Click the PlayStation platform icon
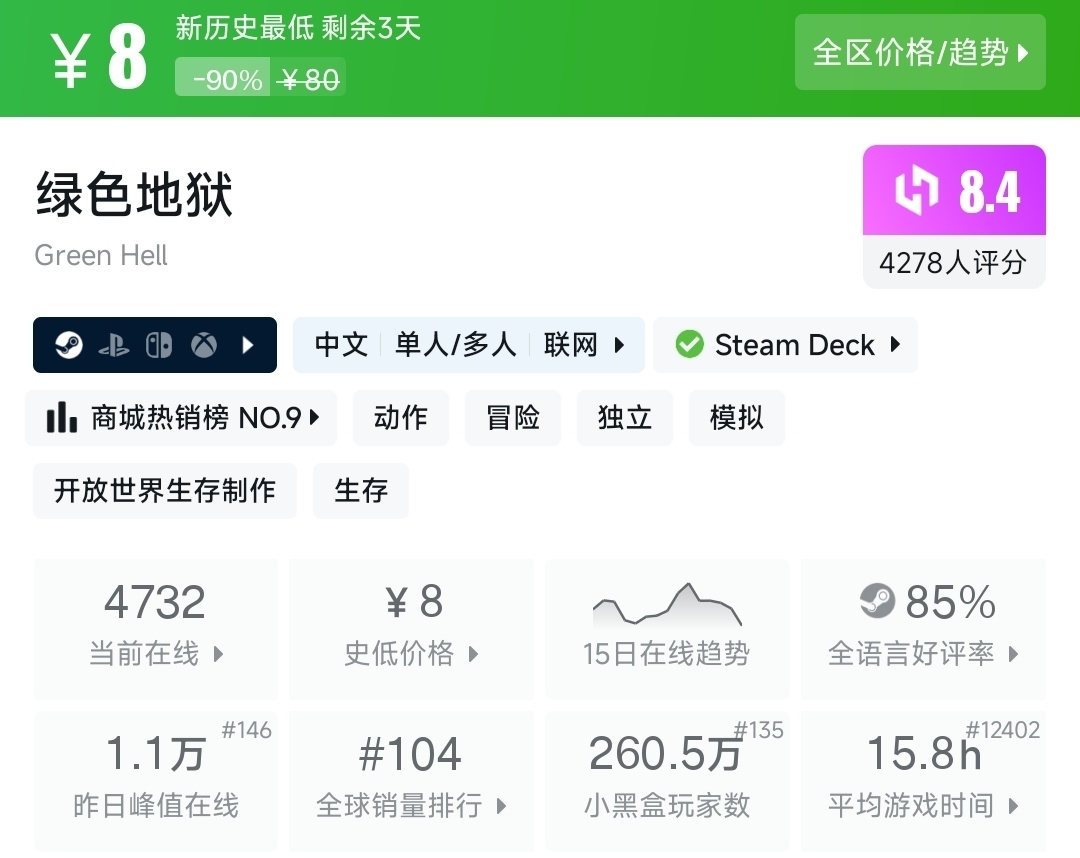This screenshot has height=858, width=1080. click(x=114, y=345)
